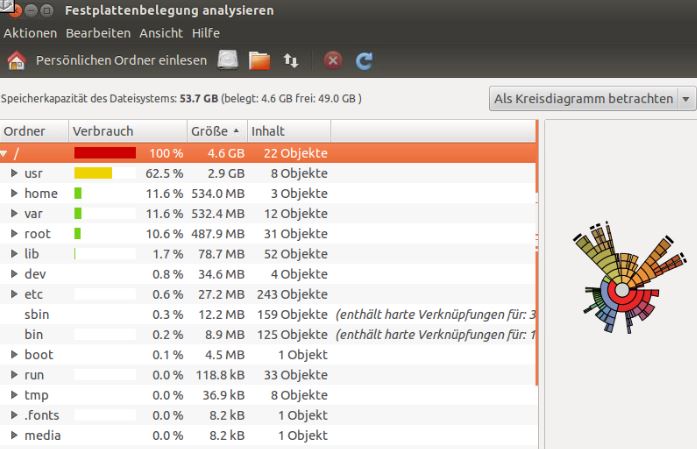The height and width of the screenshot is (449, 697).
Task: Sort by the Inhalt column header
Action: [289, 132]
